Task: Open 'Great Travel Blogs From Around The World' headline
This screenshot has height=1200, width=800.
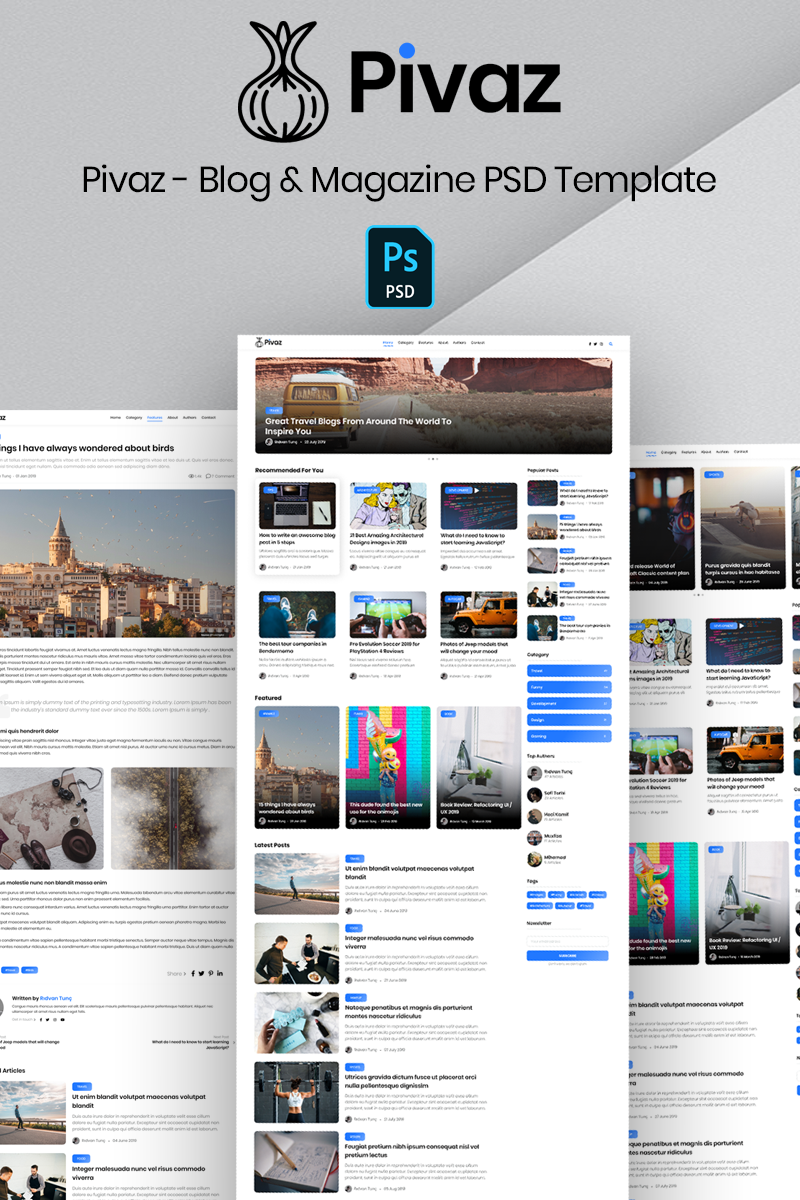Action: point(357,426)
